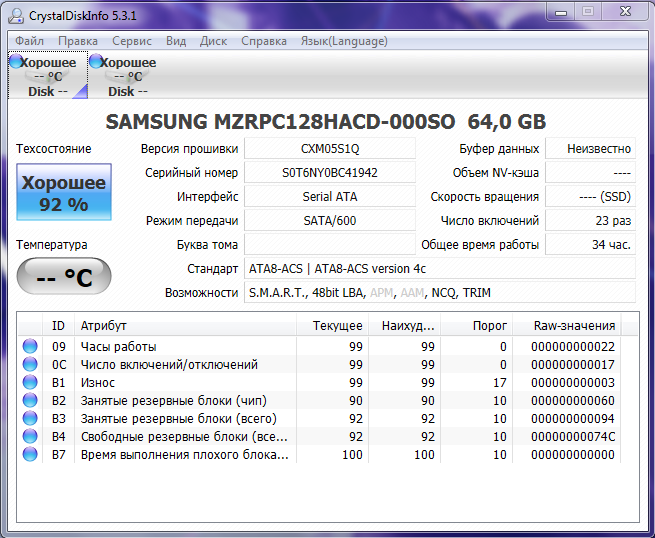Viewport: 655px width, 538px height.
Task: Click status orb for attribute B4 row
Action: [30, 436]
